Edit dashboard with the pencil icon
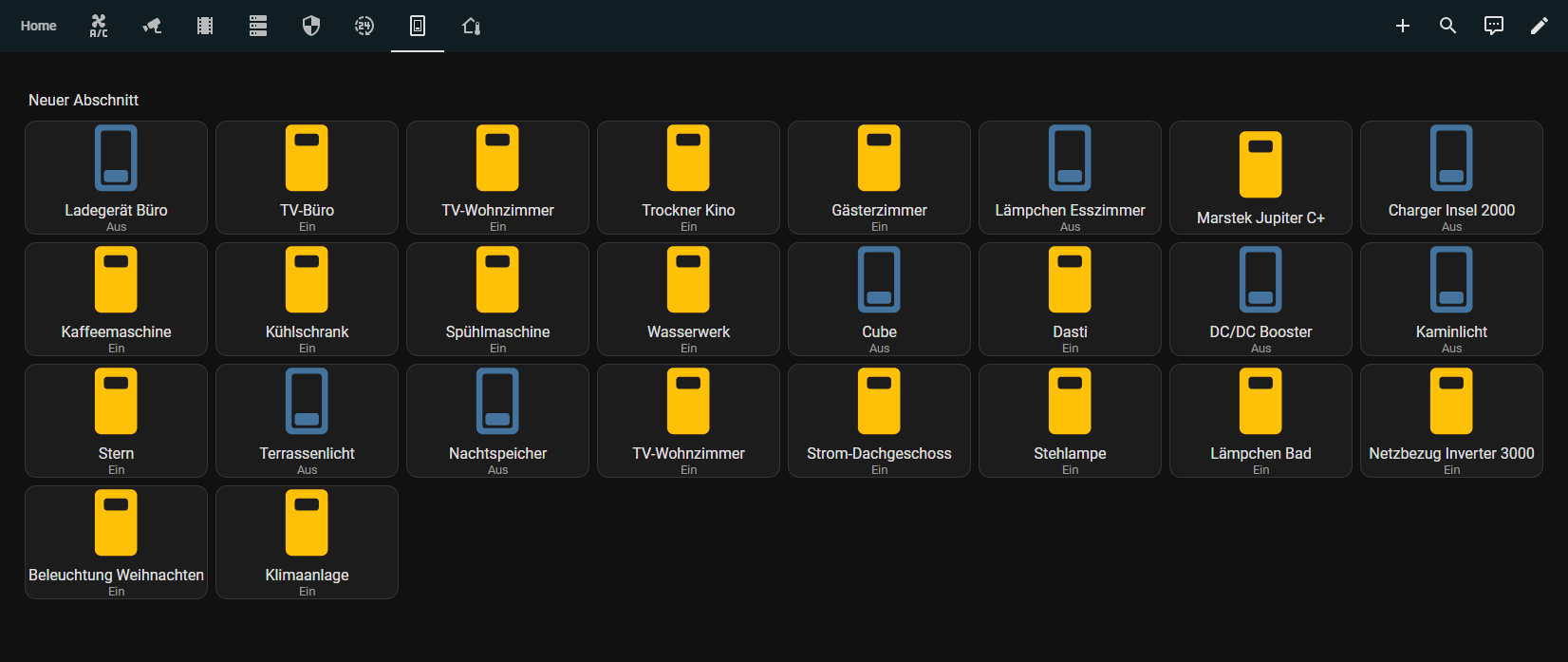This screenshot has height=662, width=1568. [x=1540, y=26]
